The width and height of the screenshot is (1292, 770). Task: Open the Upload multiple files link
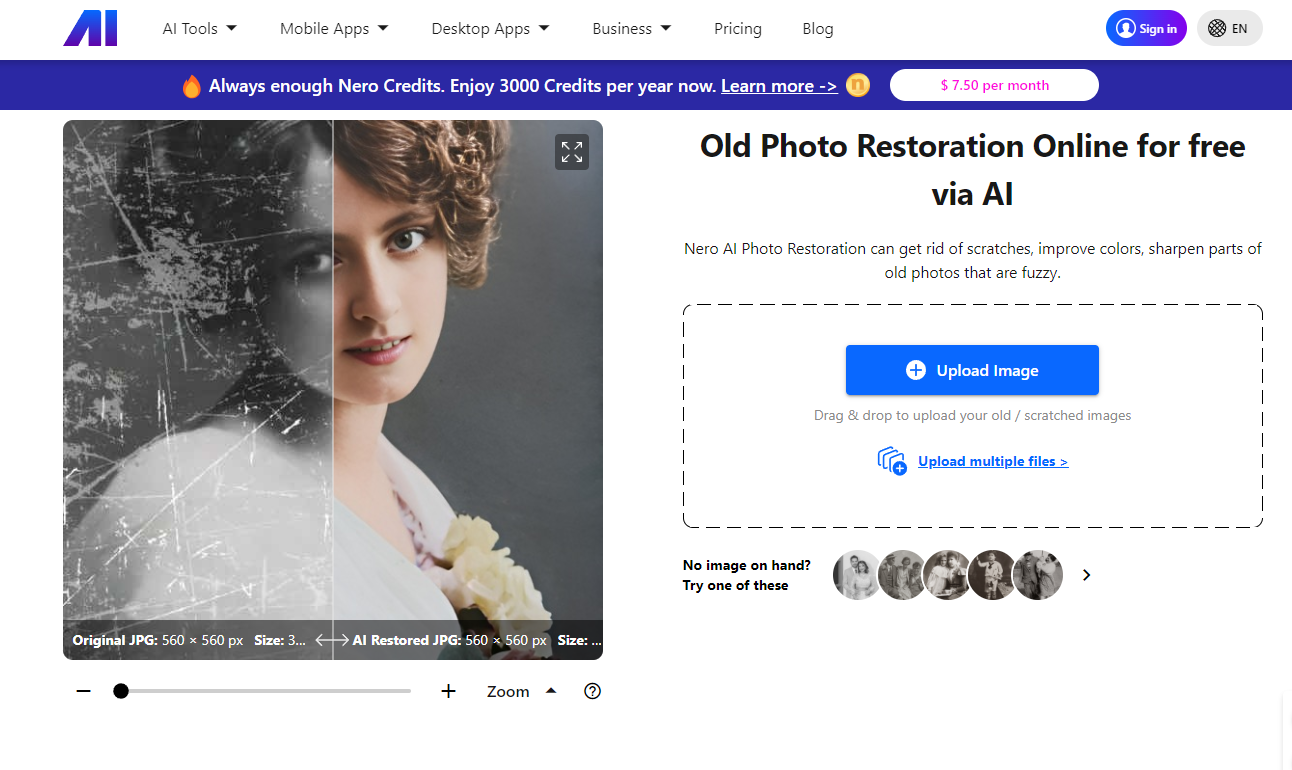pyautogui.click(x=993, y=461)
